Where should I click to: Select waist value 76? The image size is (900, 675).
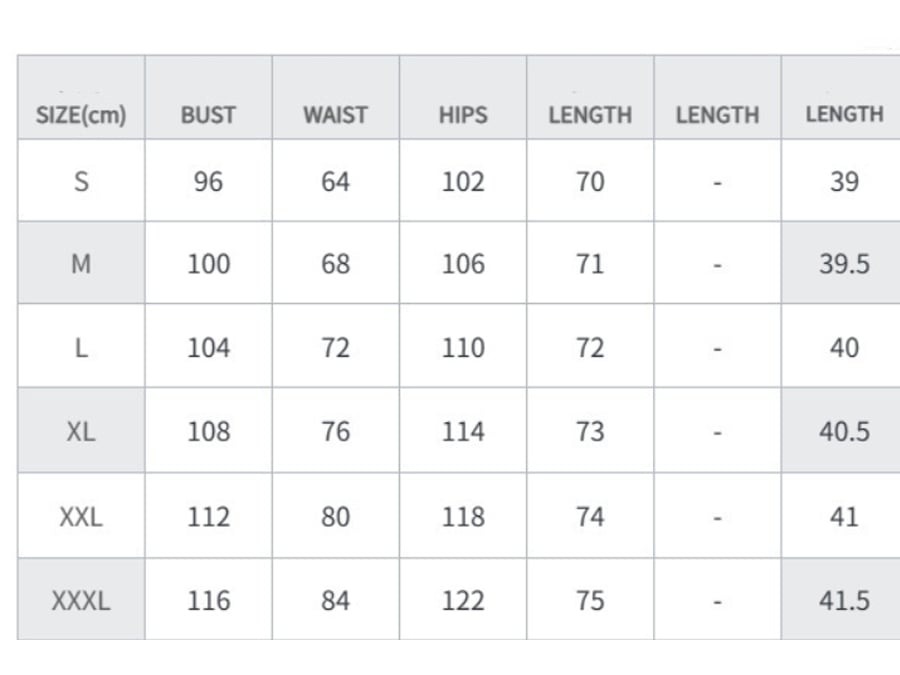pyautogui.click(x=336, y=432)
